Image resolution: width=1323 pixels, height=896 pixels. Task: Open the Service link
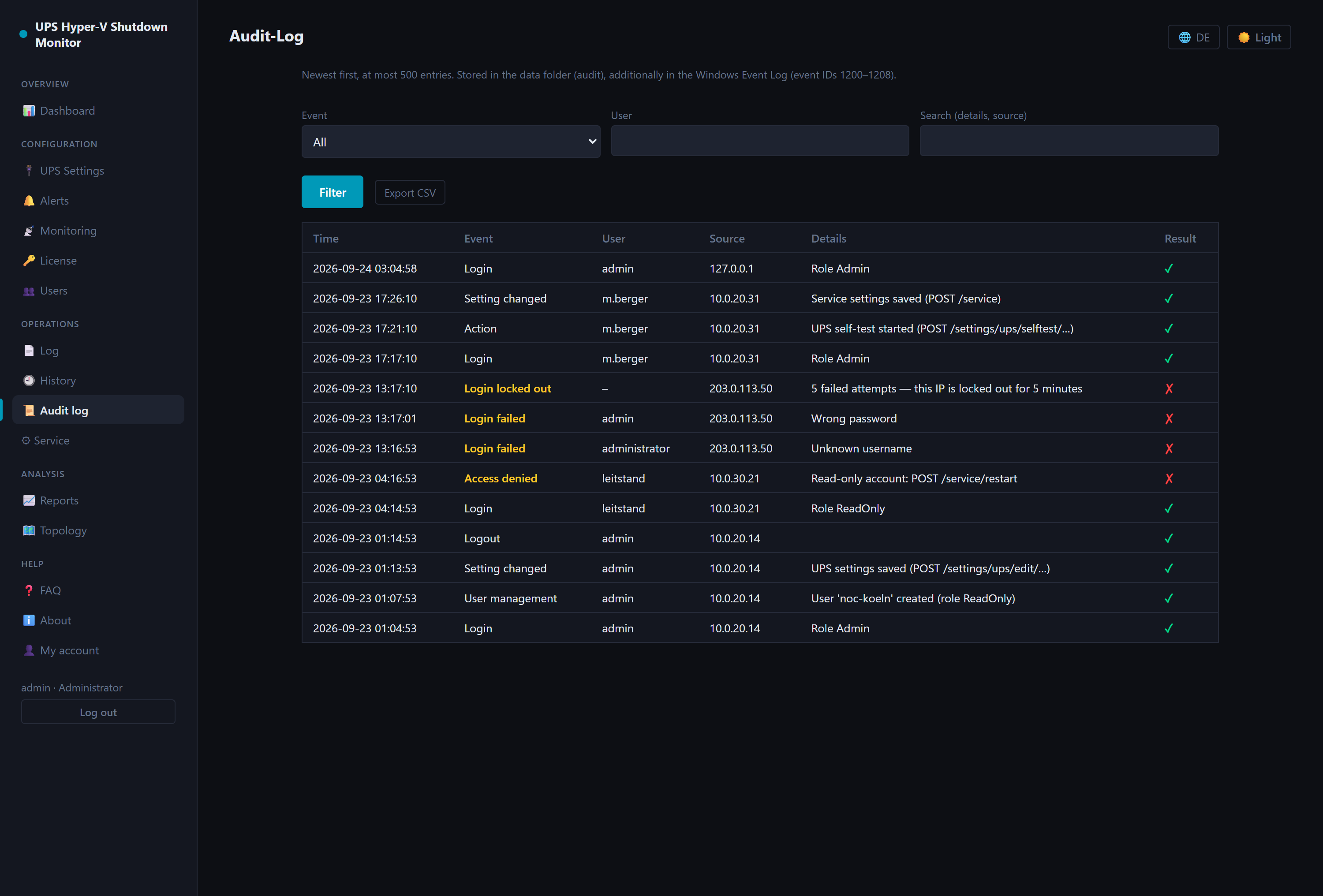(98, 440)
